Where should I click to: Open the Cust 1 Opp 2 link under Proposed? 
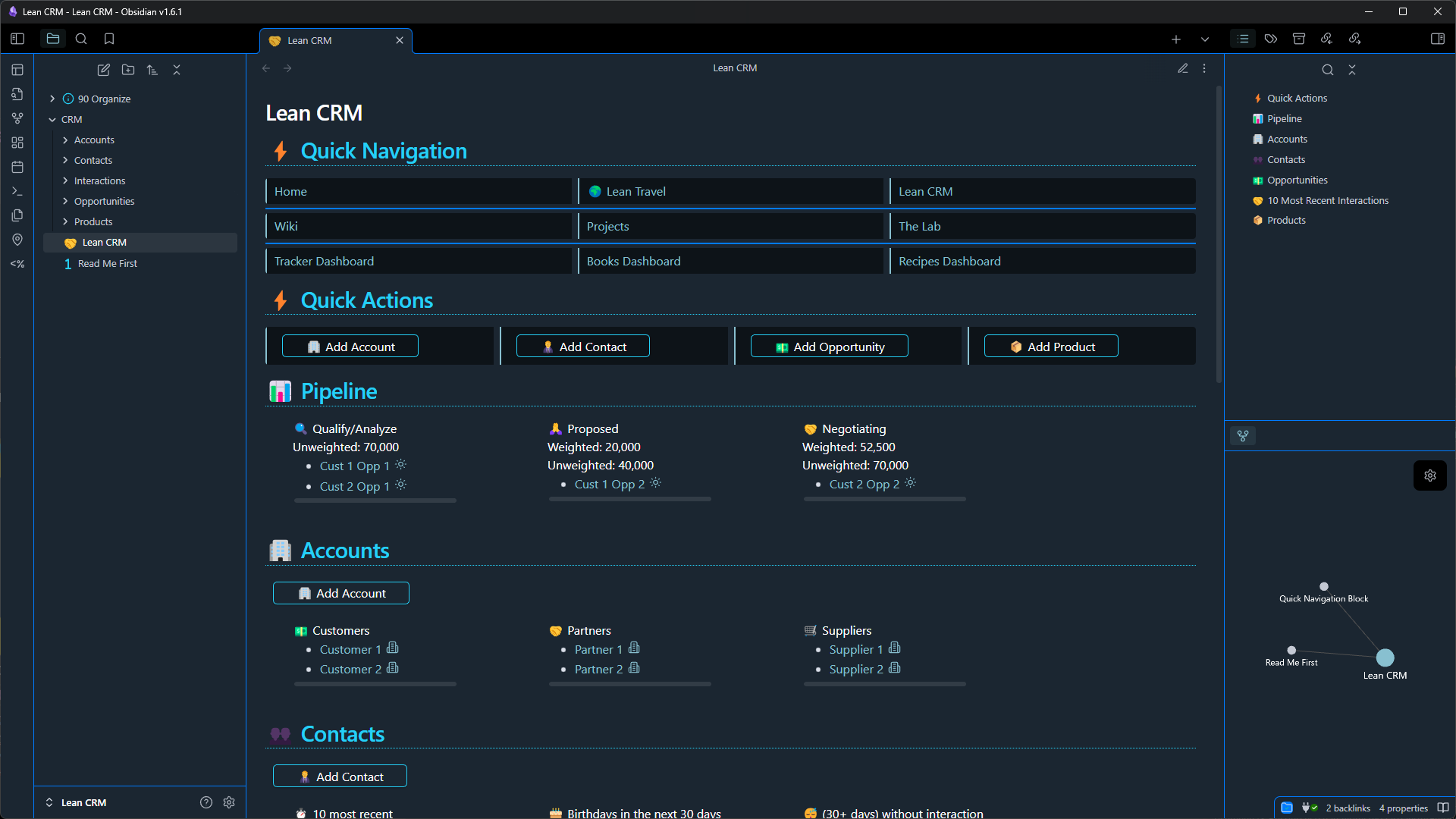tap(610, 485)
